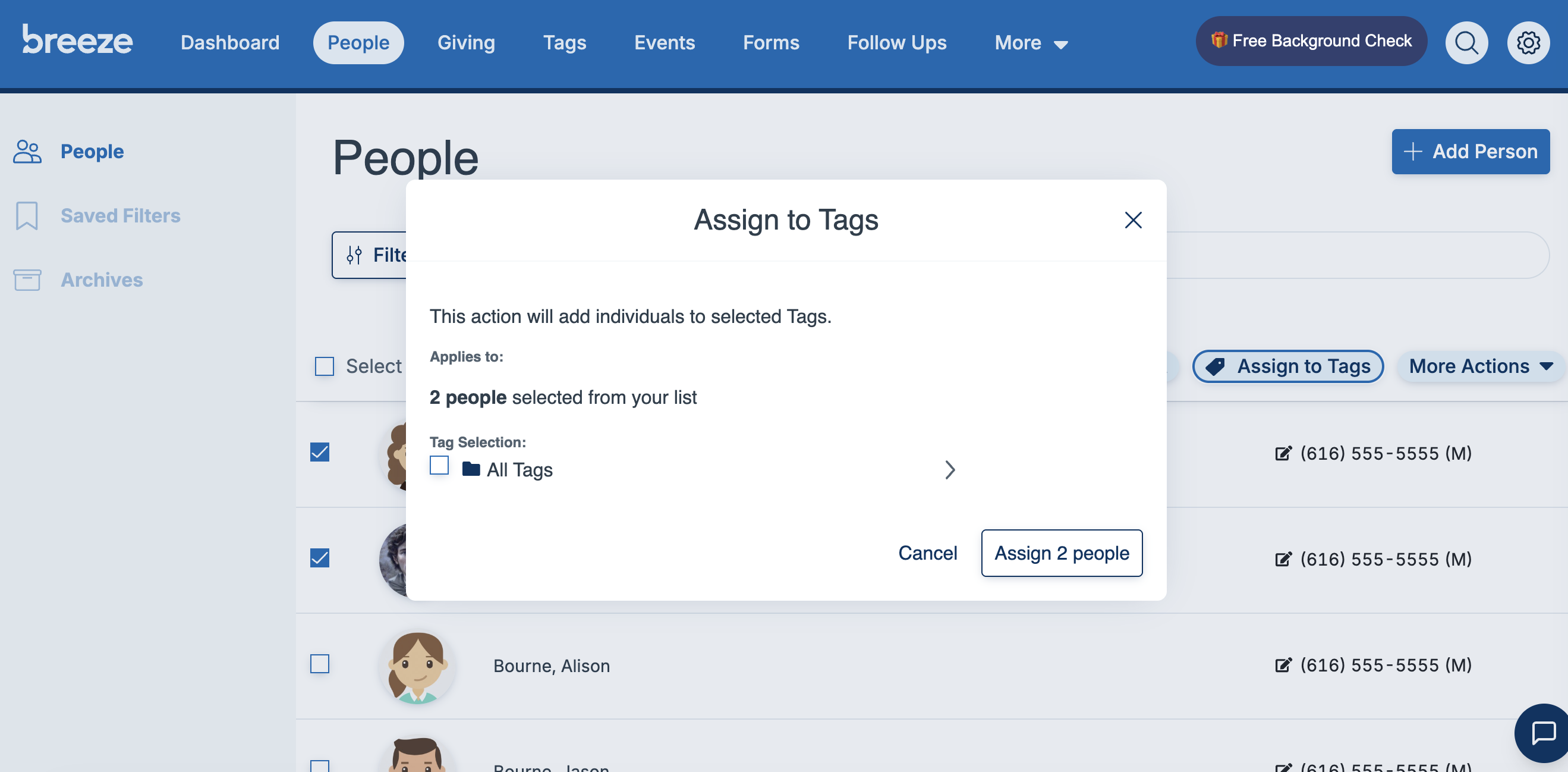Click Bourne, Alison's phone number
The height and width of the screenshot is (772, 1568).
pos(1386,665)
